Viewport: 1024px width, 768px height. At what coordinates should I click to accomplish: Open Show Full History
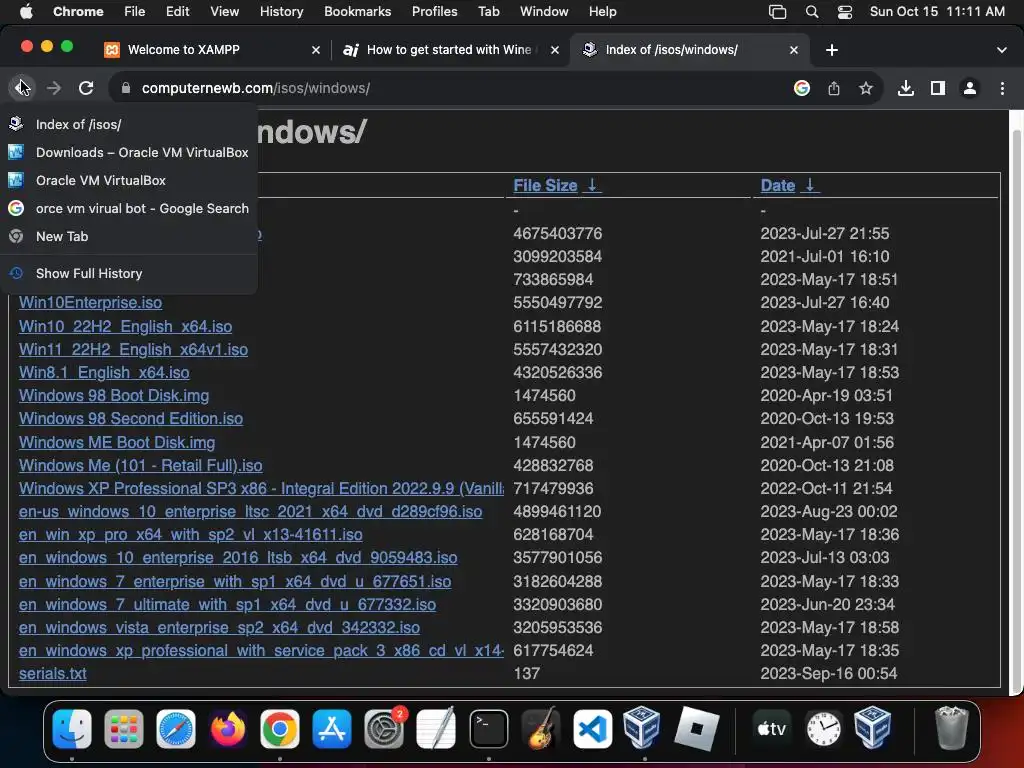click(129, 273)
